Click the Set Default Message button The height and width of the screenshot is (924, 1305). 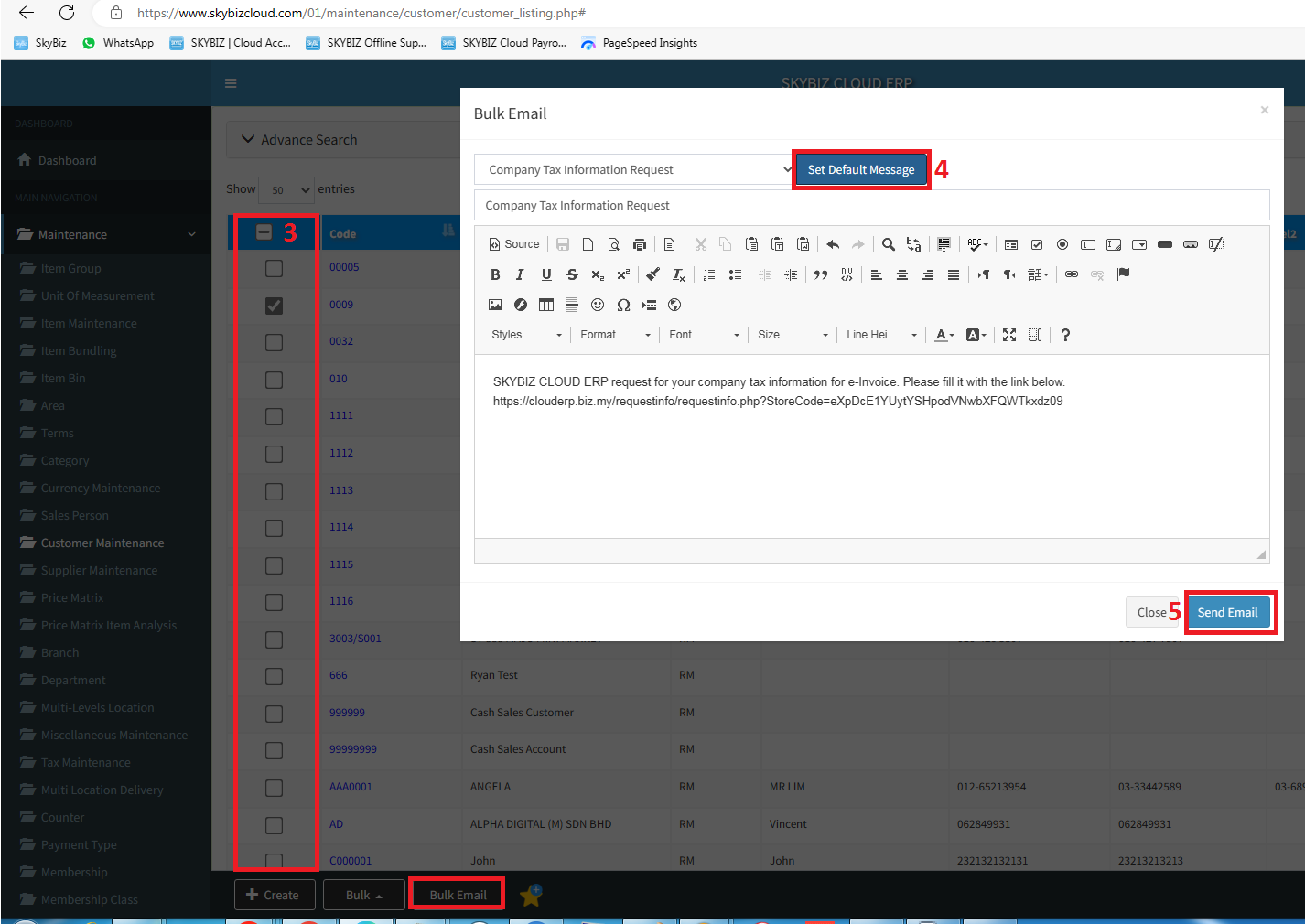(x=860, y=170)
